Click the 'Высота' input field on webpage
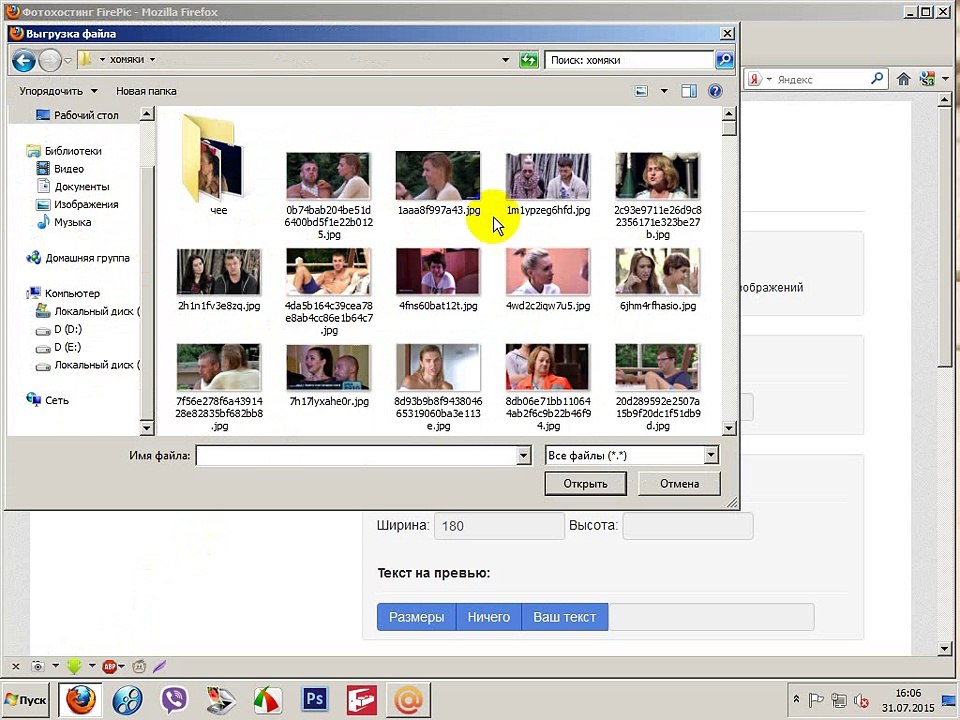 click(x=688, y=526)
